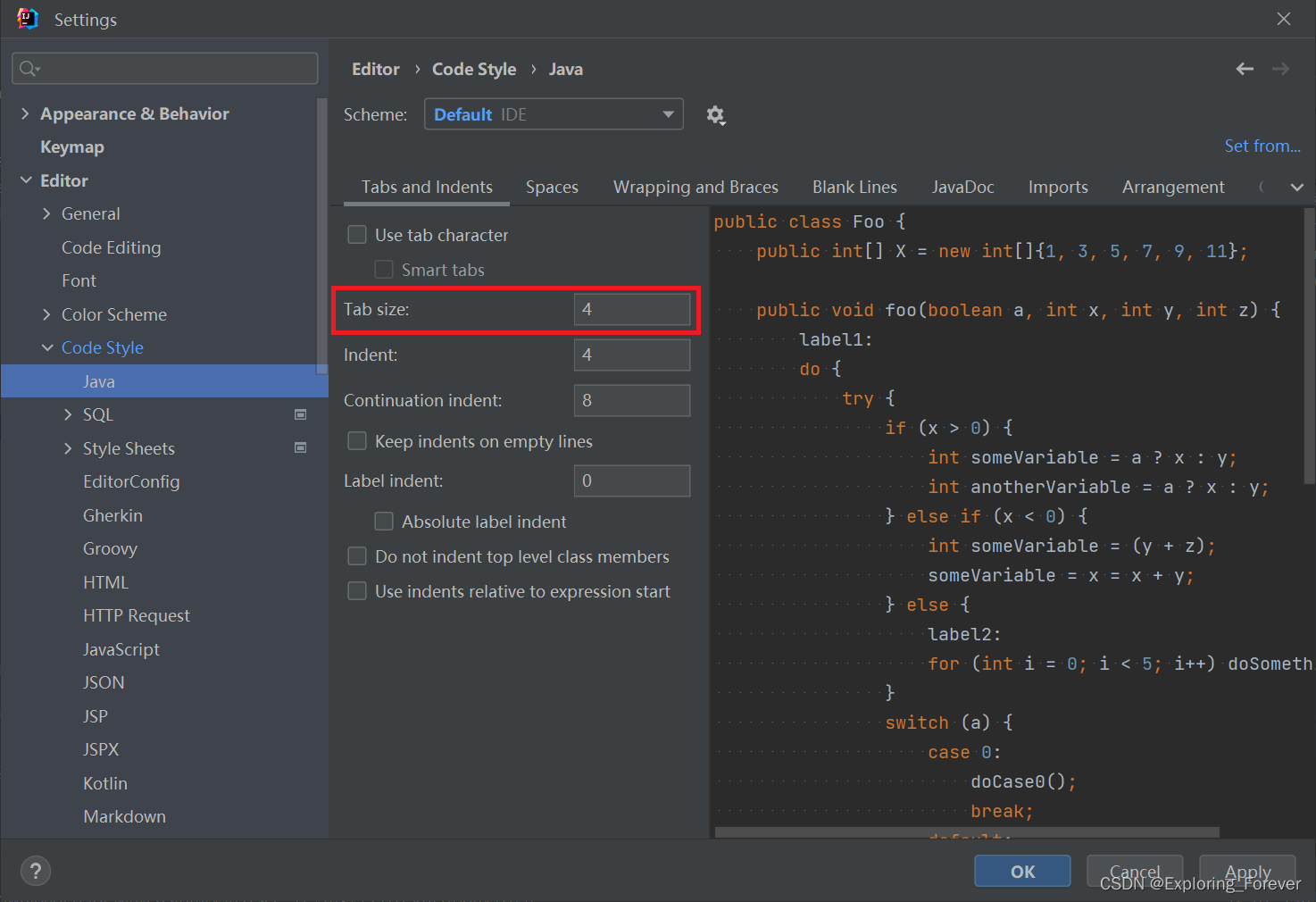
Task: Click the Set from... link
Action: pyautogui.click(x=1262, y=146)
